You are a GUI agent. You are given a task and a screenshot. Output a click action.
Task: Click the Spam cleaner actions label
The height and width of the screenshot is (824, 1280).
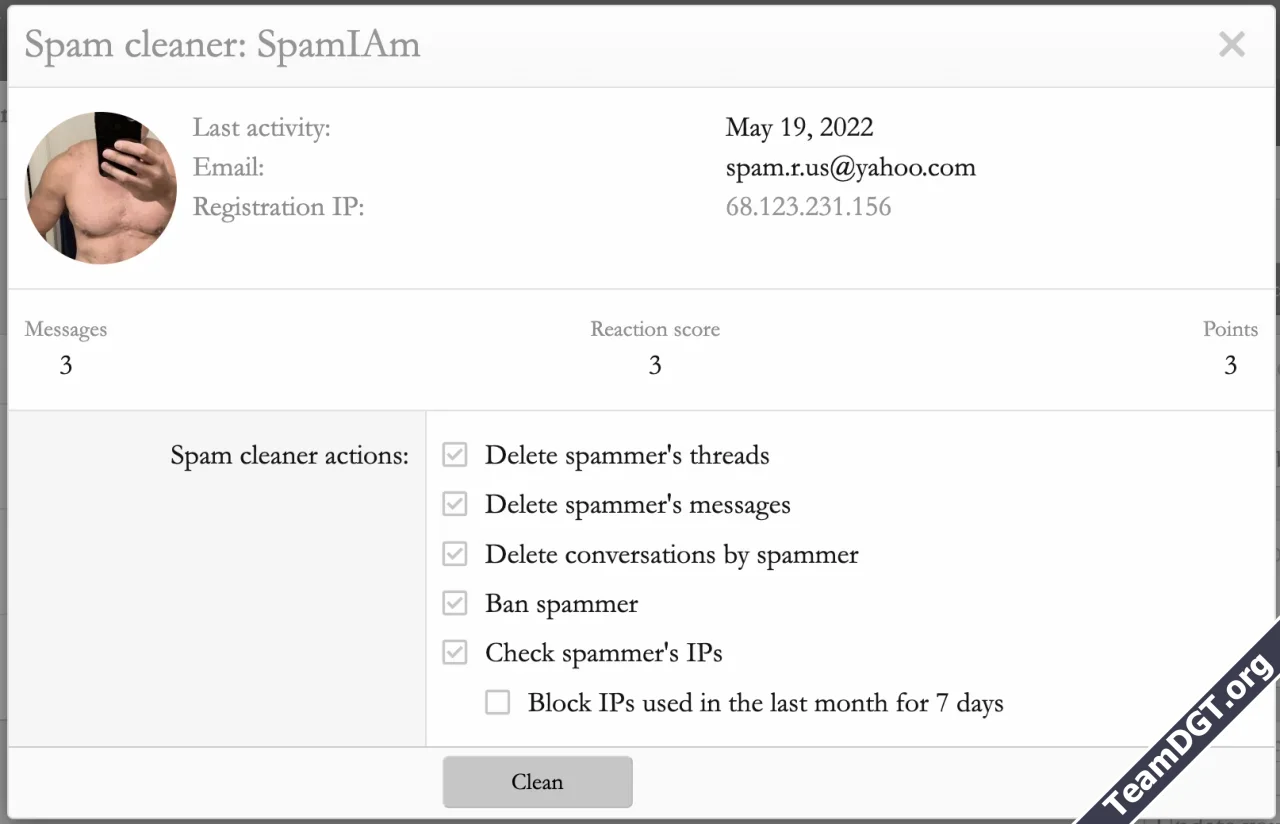point(289,456)
